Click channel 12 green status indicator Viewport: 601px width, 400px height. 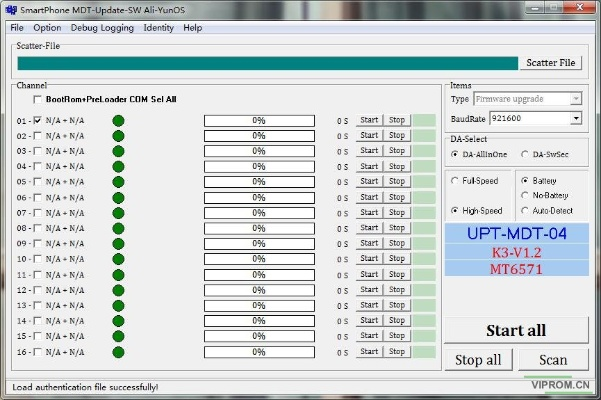pos(118,290)
